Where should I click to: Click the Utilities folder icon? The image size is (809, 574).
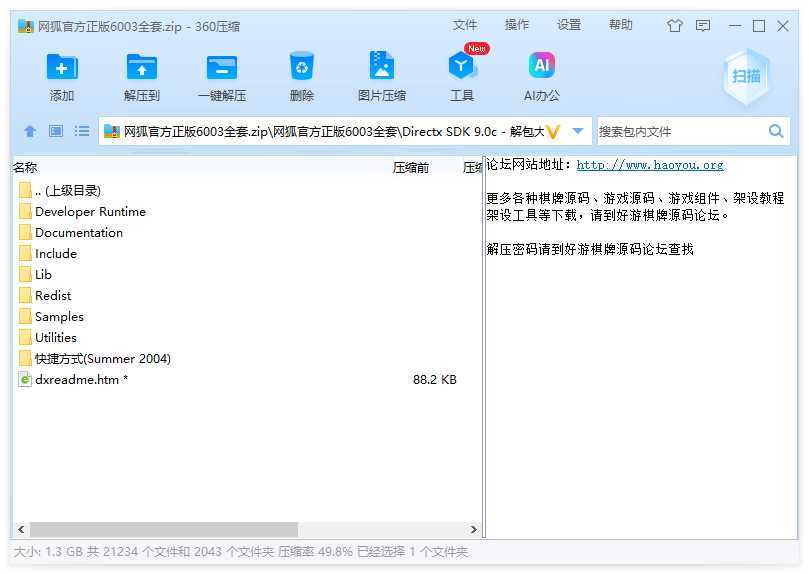coord(25,337)
